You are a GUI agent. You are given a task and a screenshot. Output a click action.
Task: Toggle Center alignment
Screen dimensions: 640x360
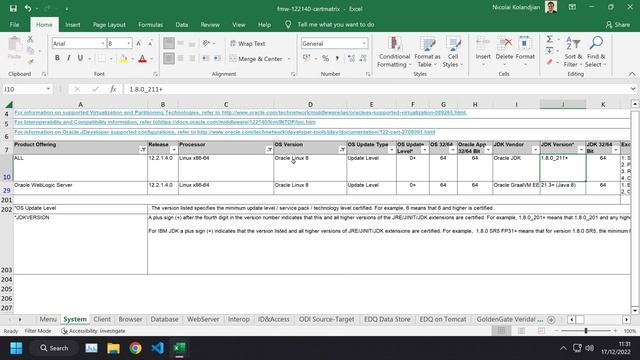point(180,58)
